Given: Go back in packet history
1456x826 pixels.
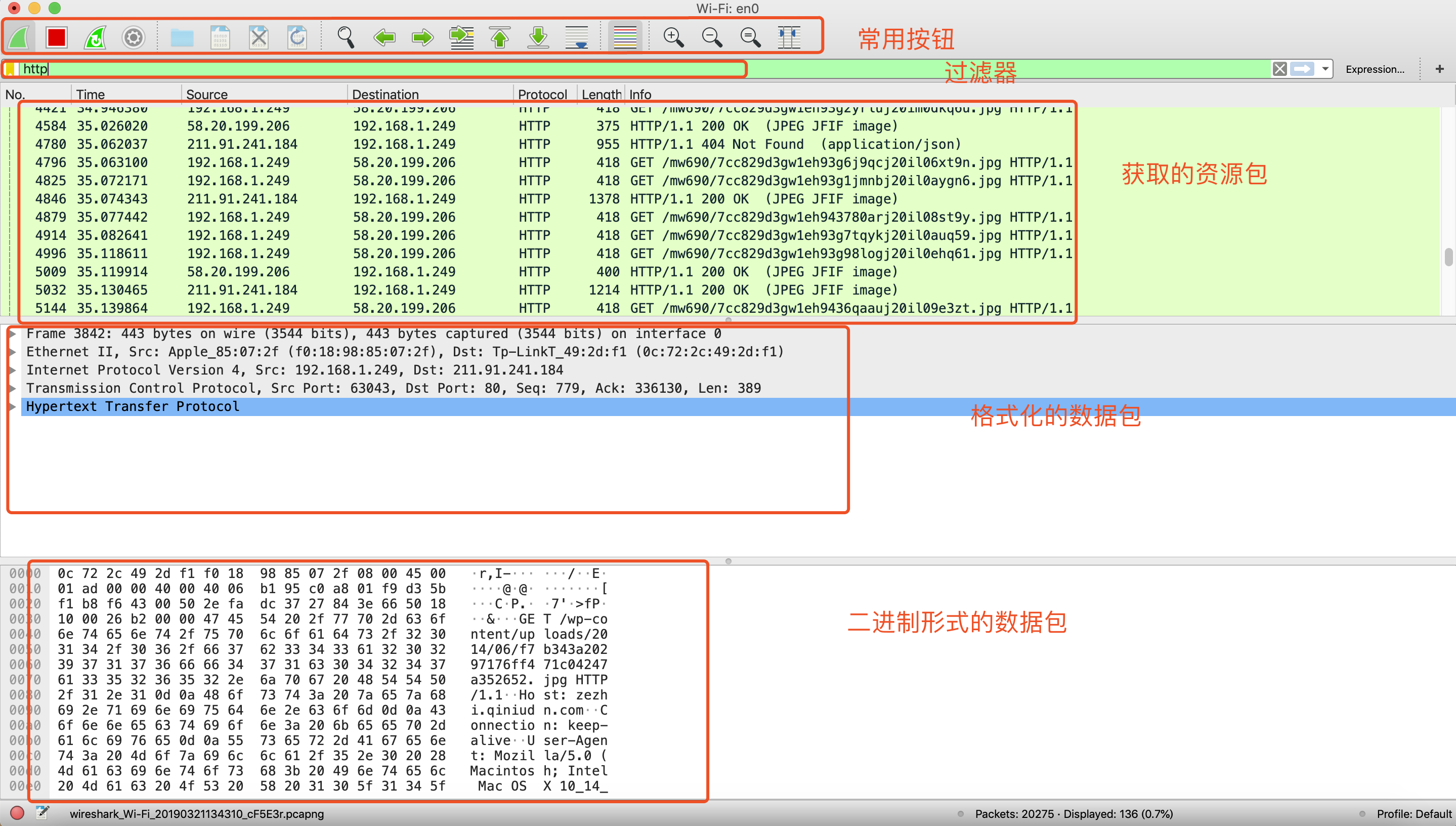Looking at the screenshot, I should (x=384, y=37).
